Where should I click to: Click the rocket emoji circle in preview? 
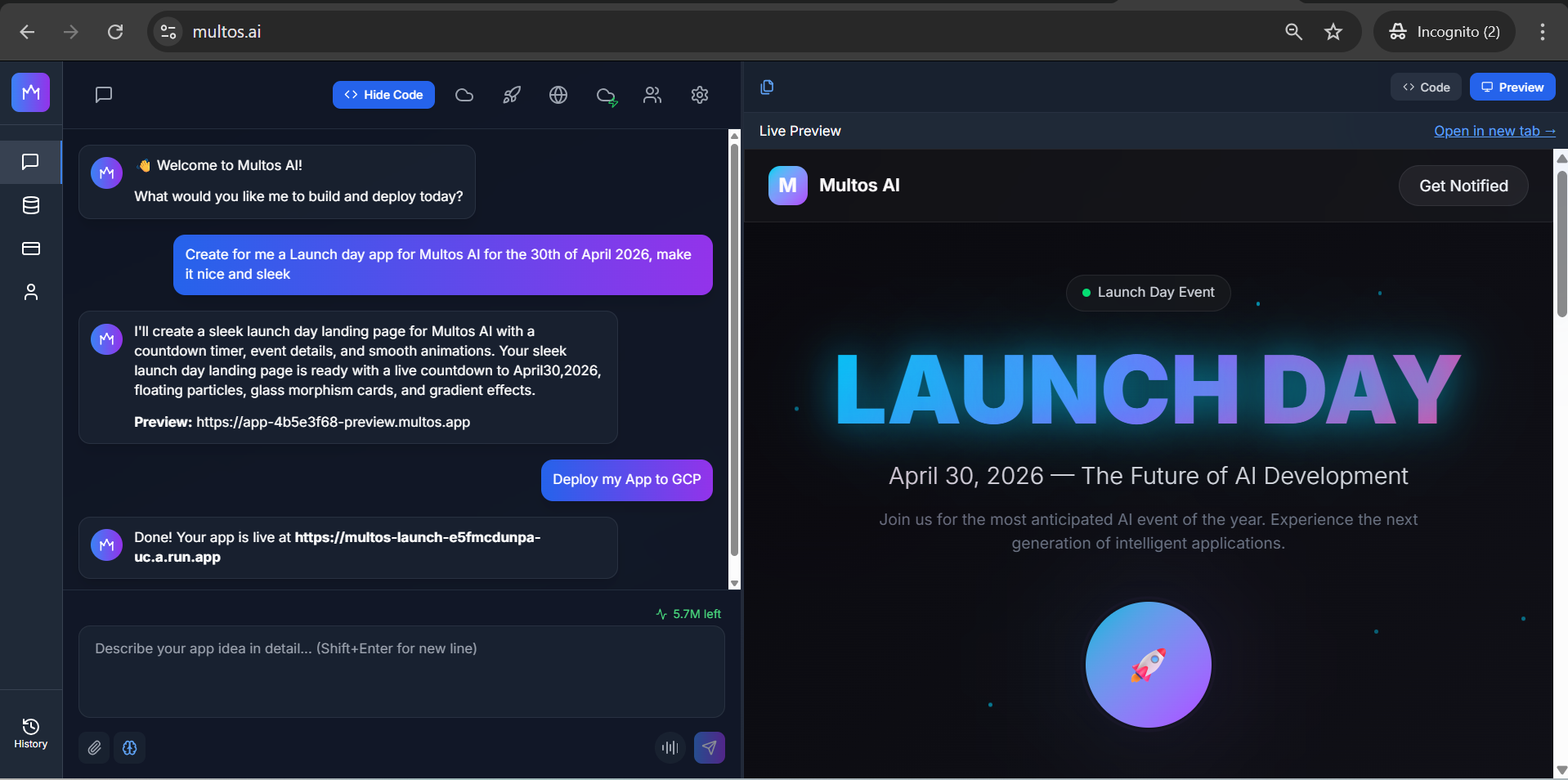(x=1148, y=665)
